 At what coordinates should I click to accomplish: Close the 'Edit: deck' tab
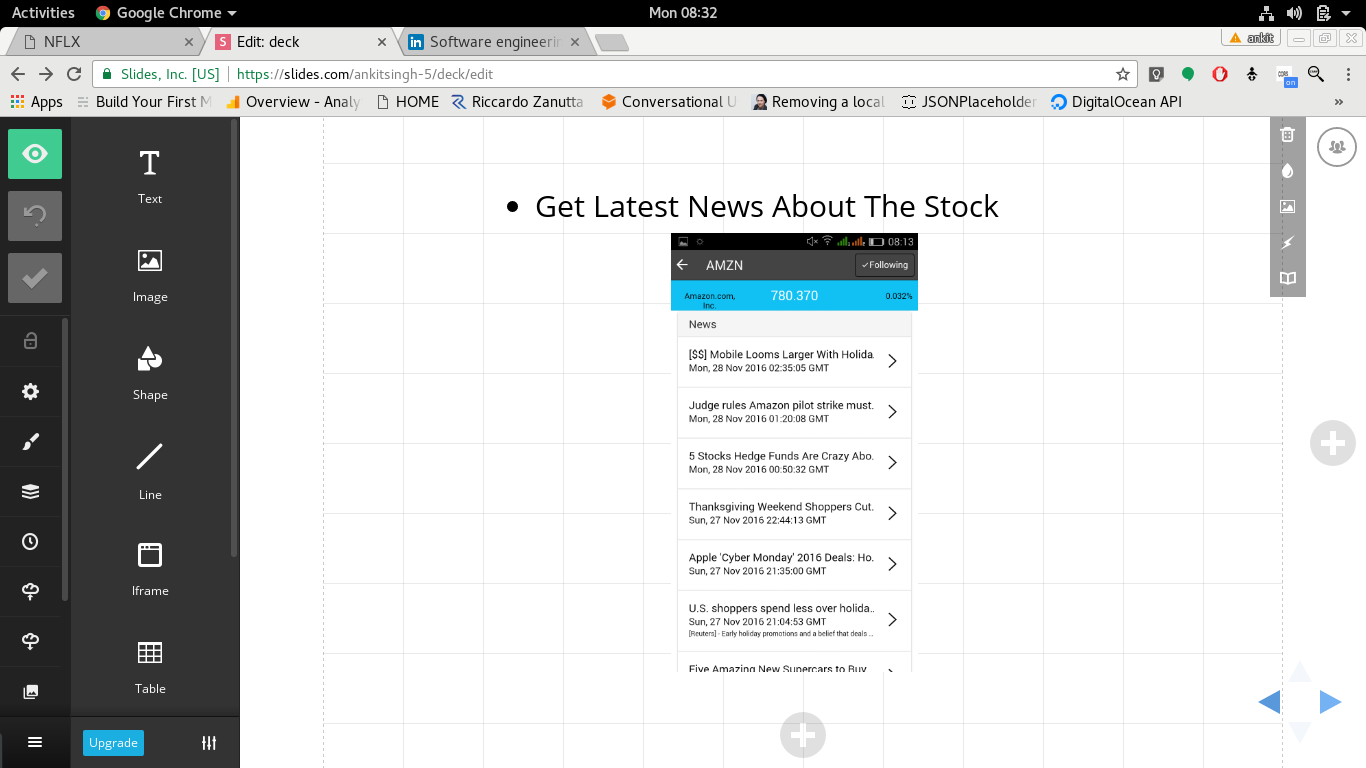[381, 42]
